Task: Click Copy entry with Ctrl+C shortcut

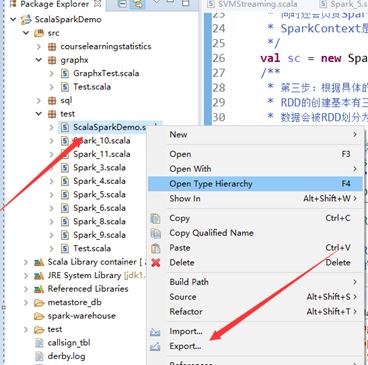Action: click(x=255, y=218)
